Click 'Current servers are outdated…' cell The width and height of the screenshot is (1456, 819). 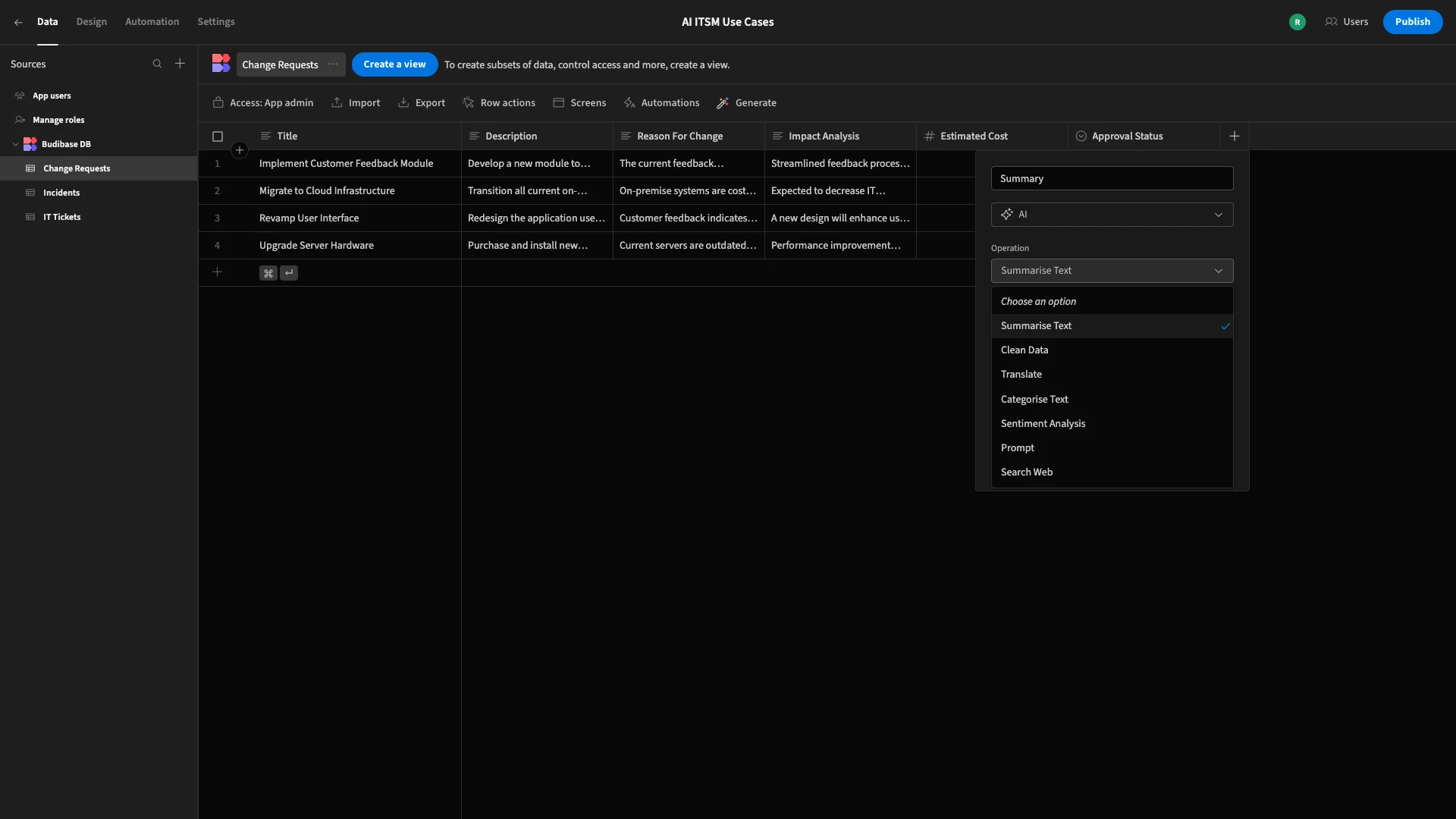tap(689, 246)
